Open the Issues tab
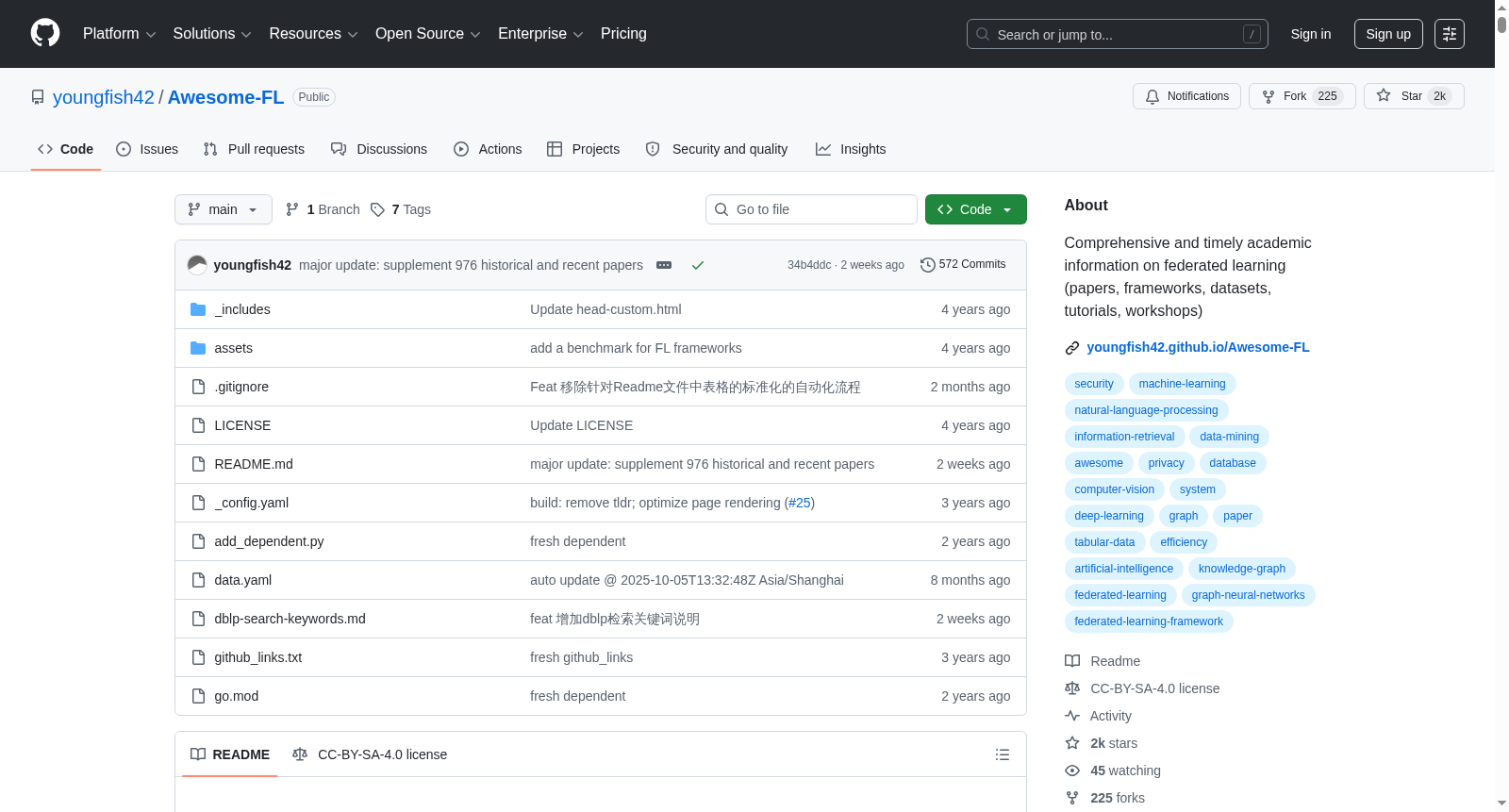Image resolution: width=1509 pixels, height=812 pixels. point(147,149)
